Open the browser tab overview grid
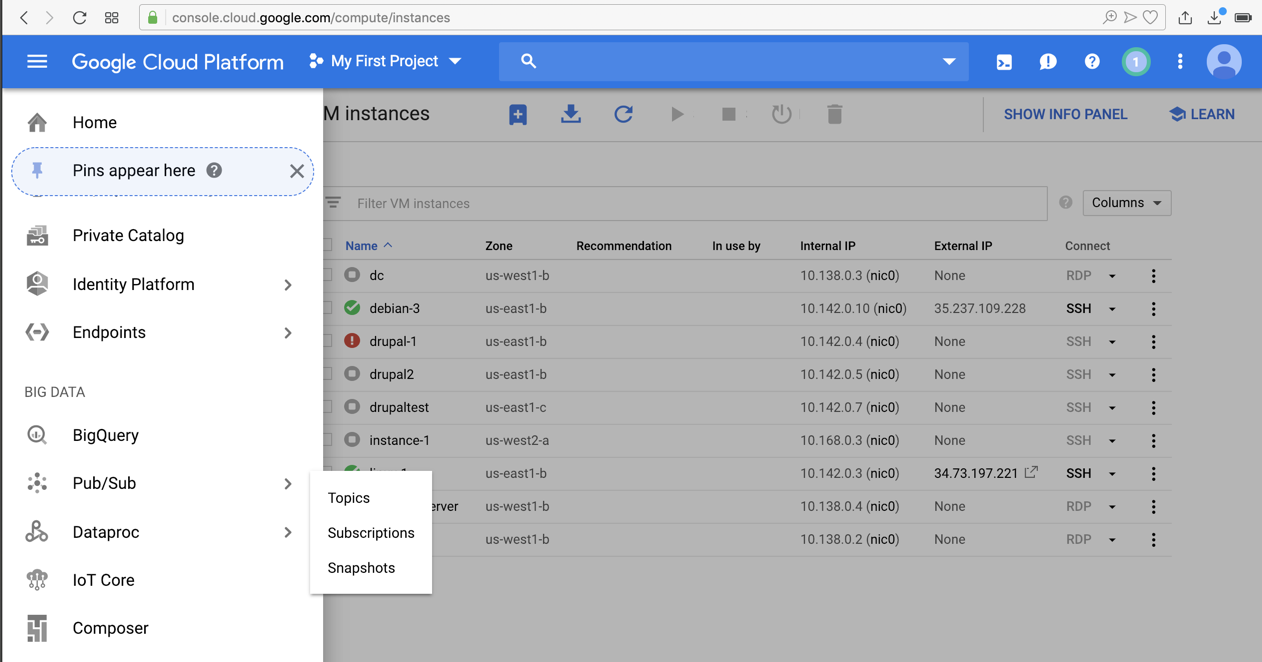Viewport: 1262px width, 662px height. 112,17
